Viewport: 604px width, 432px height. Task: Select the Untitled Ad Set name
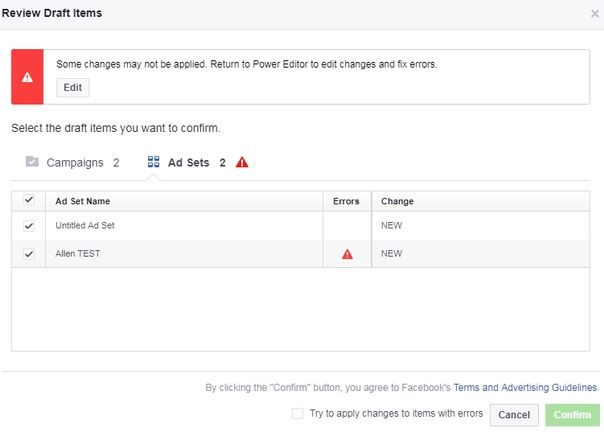pos(85,225)
